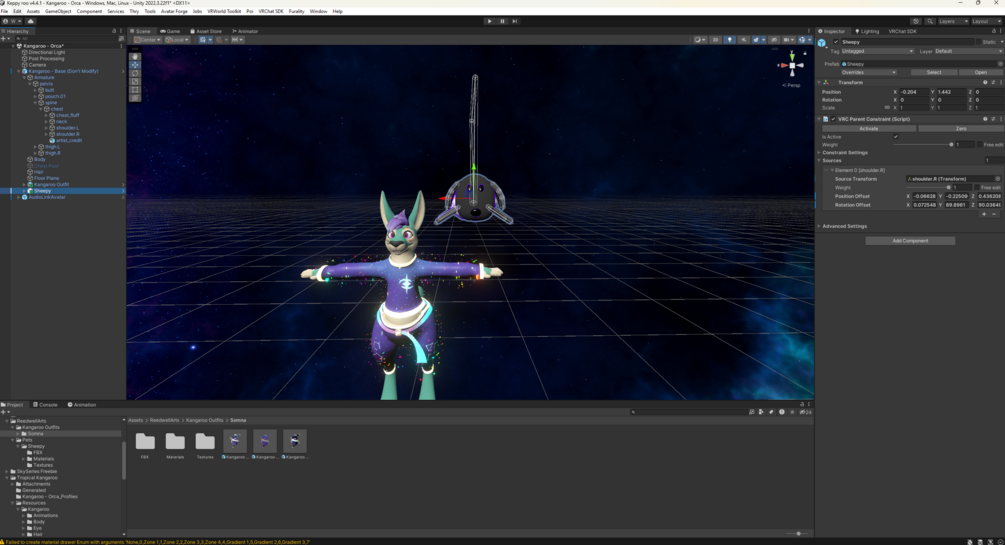Open the prefab Overrides dropdown

[x=868, y=72]
